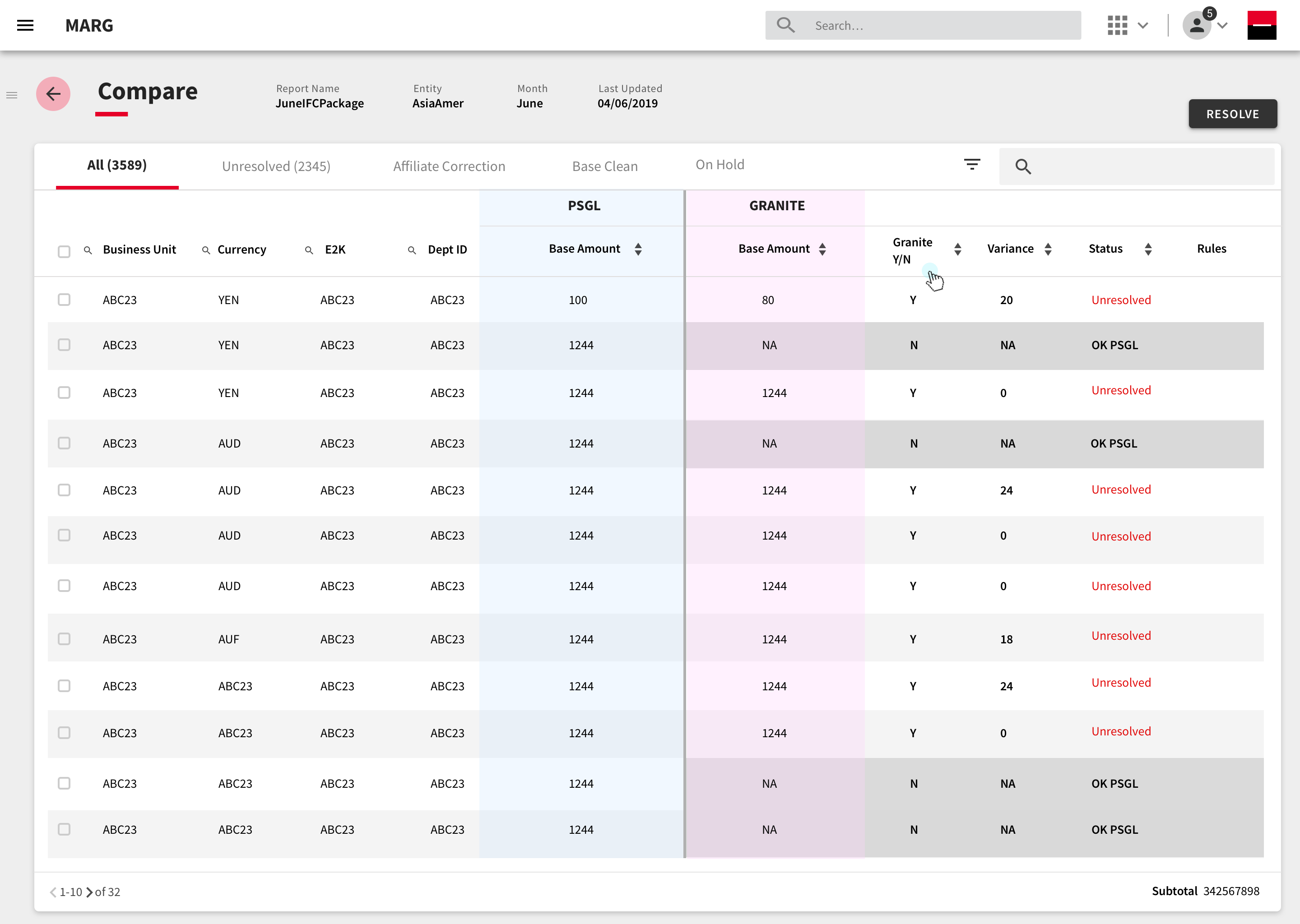The height and width of the screenshot is (924, 1300).
Task: Click the Business Unit column header
Action: pyautogui.click(x=139, y=249)
